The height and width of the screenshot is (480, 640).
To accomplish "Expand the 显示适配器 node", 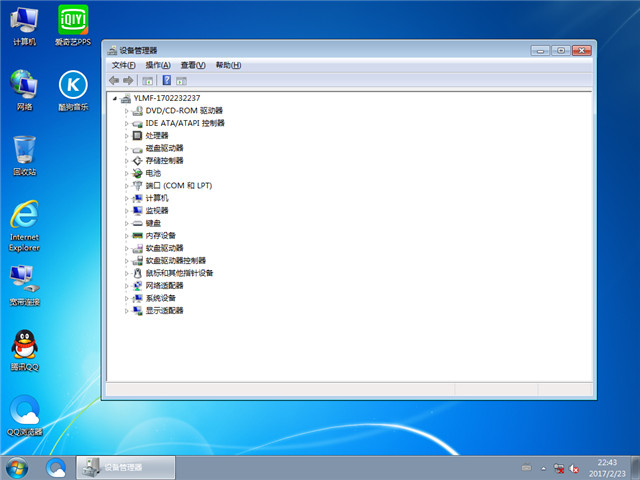I will click(127, 311).
